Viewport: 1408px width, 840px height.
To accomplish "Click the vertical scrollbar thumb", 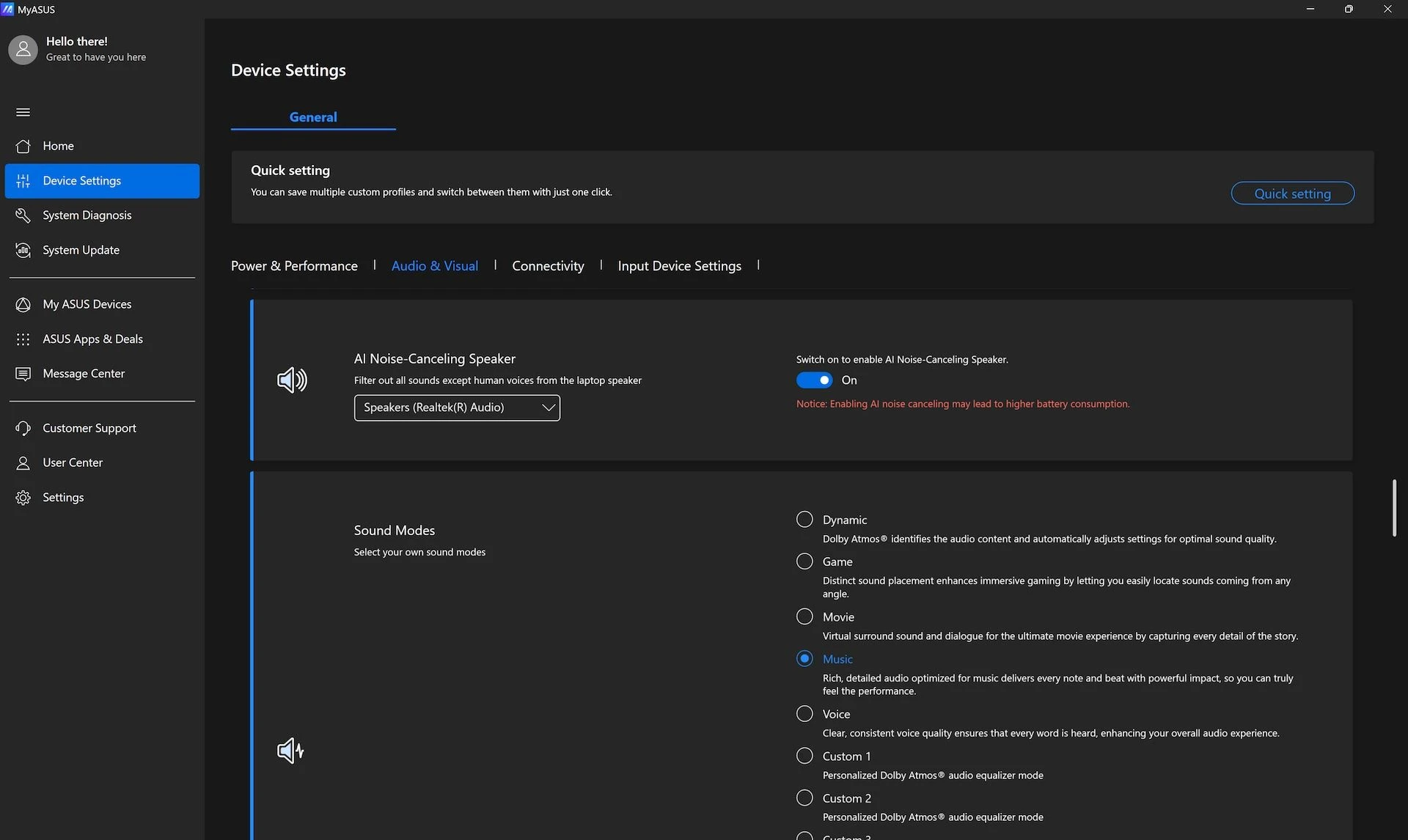I will pos(1394,508).
